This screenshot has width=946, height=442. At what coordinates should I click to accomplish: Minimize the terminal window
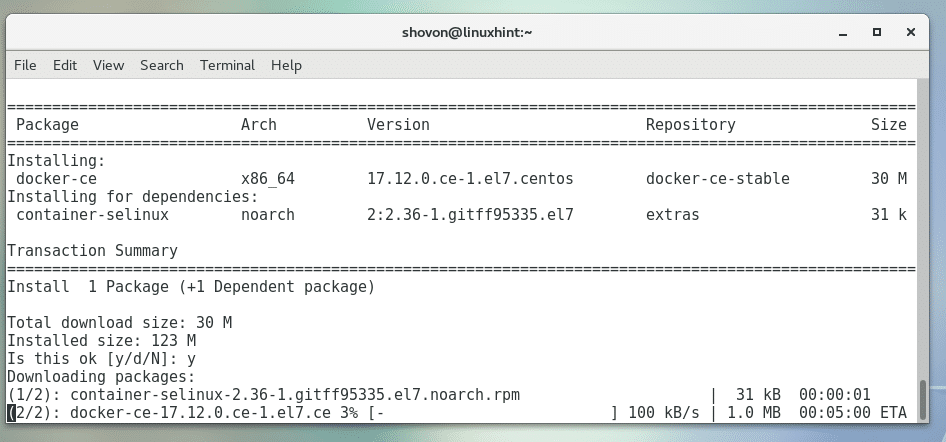pyautogui.click(x=843, y=33)
